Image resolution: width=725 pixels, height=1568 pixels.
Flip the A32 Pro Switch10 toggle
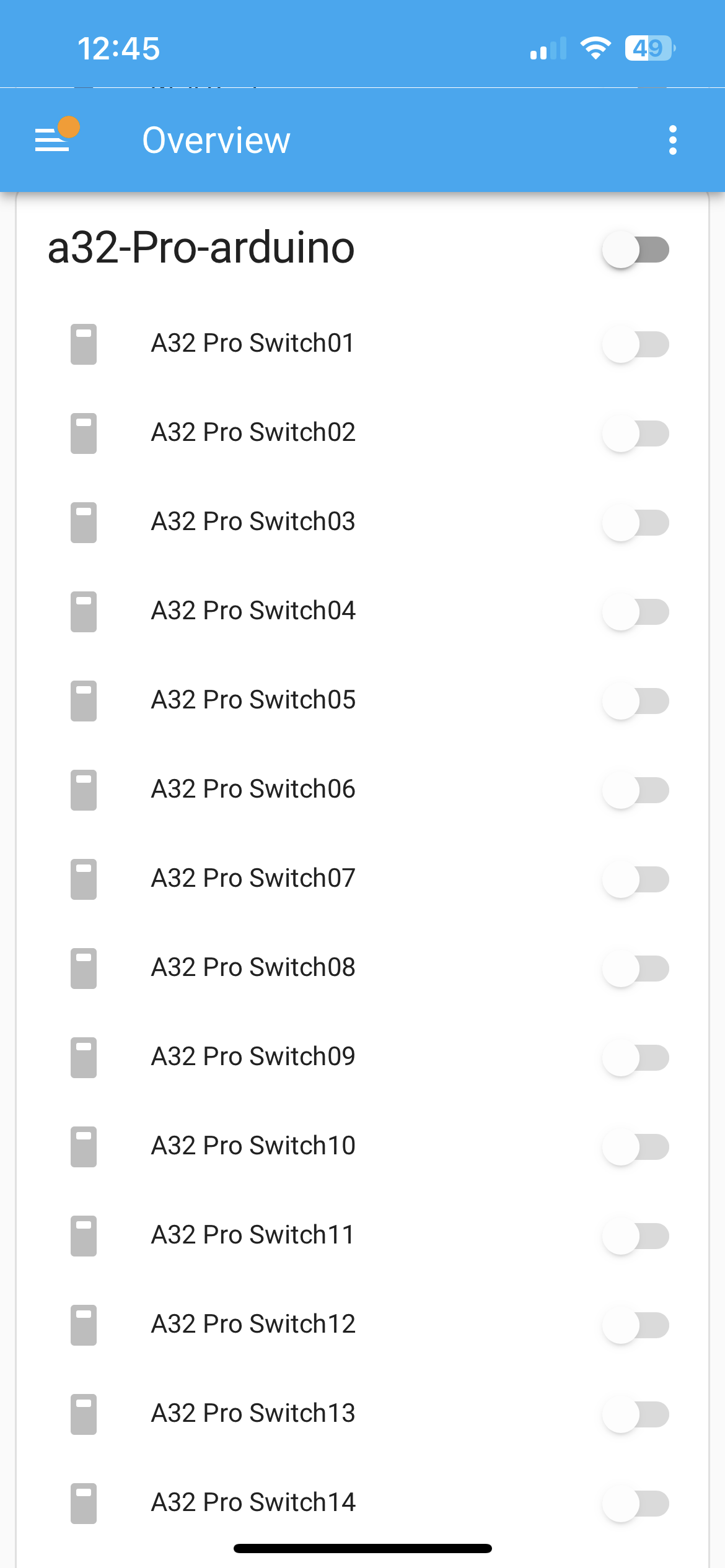click(x=636, y=1146)
